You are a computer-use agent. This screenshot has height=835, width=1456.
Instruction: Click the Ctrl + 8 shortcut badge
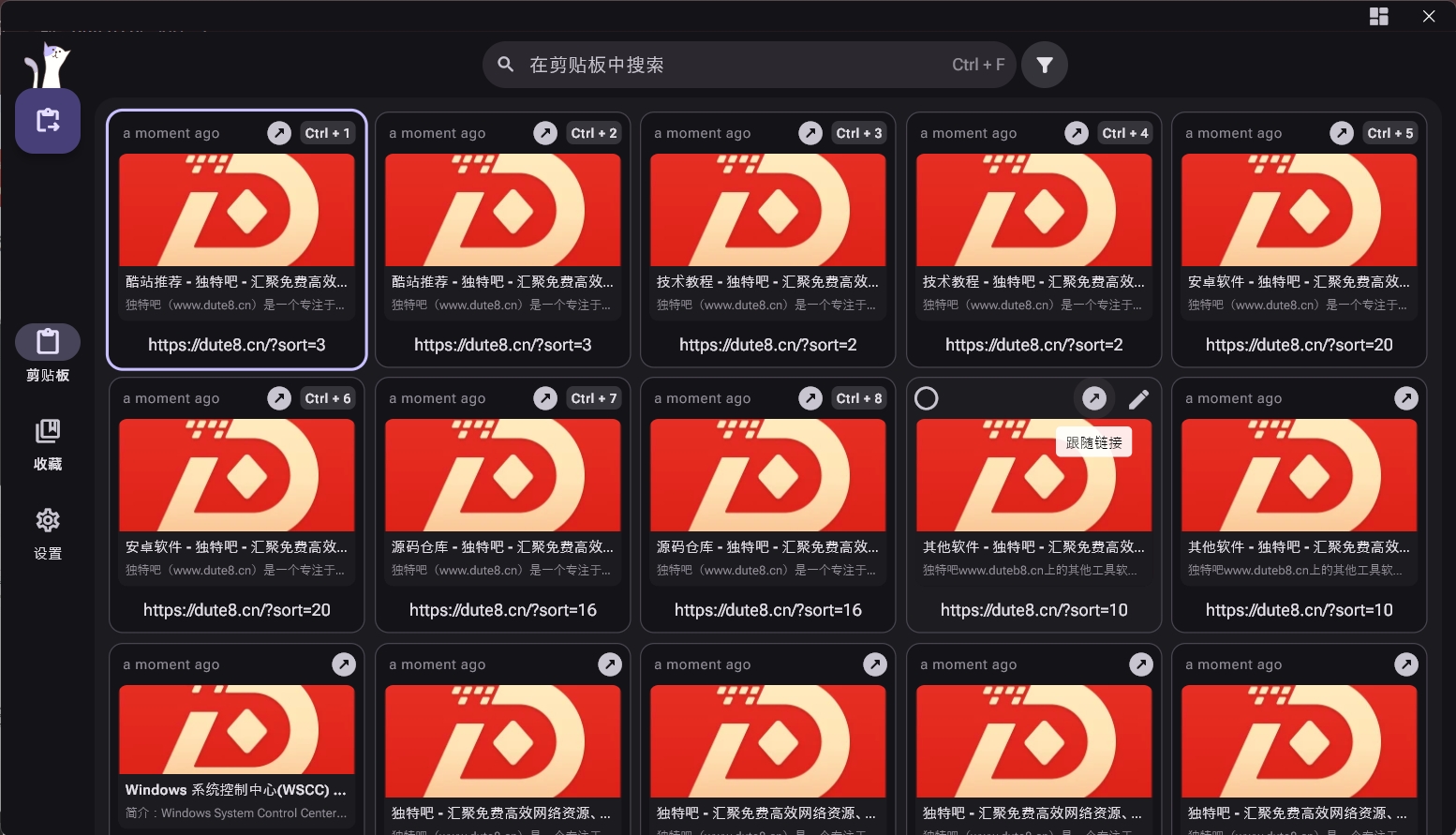(x=858, y=398)
